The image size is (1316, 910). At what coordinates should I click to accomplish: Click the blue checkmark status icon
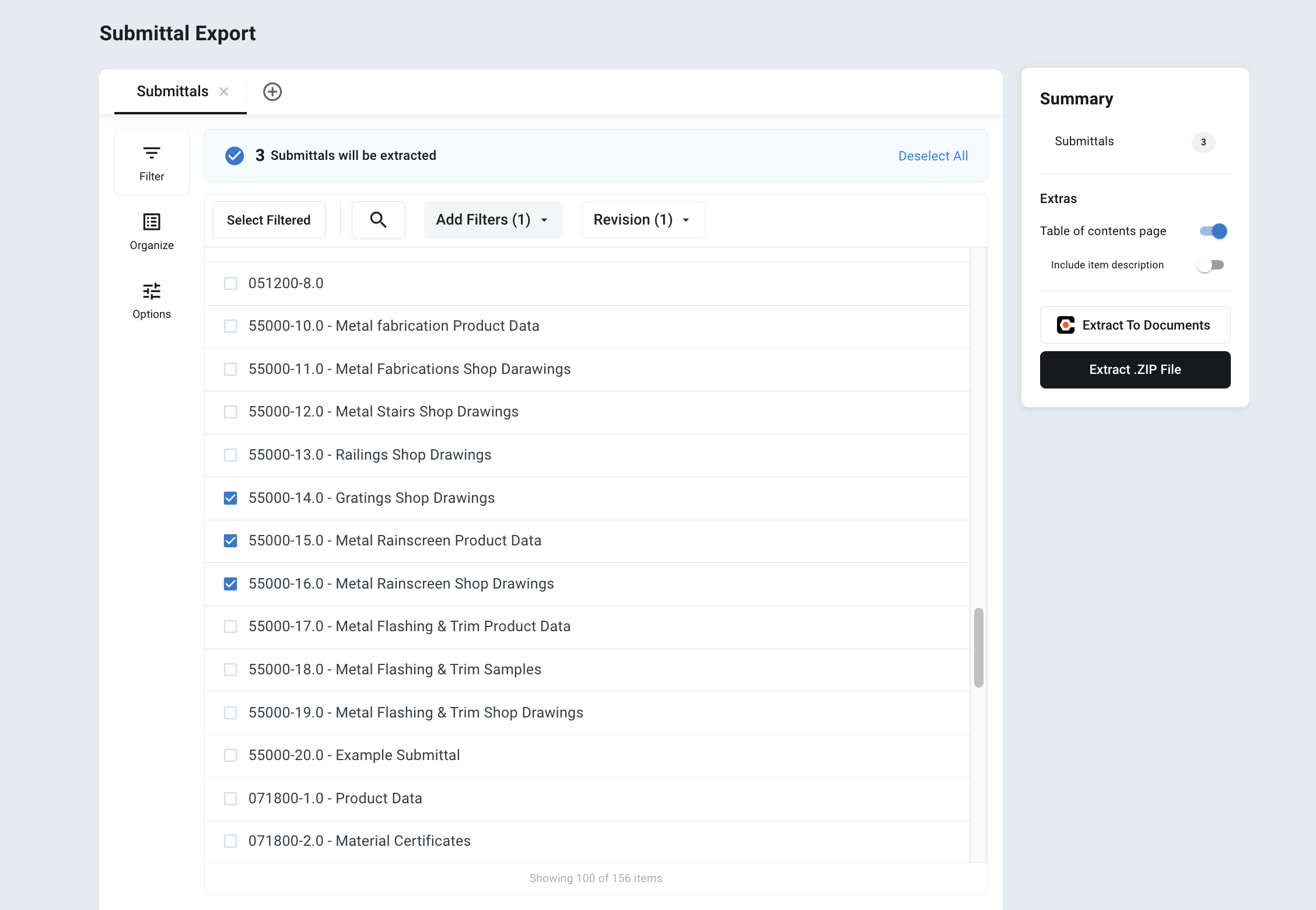(x=235, y=156)
